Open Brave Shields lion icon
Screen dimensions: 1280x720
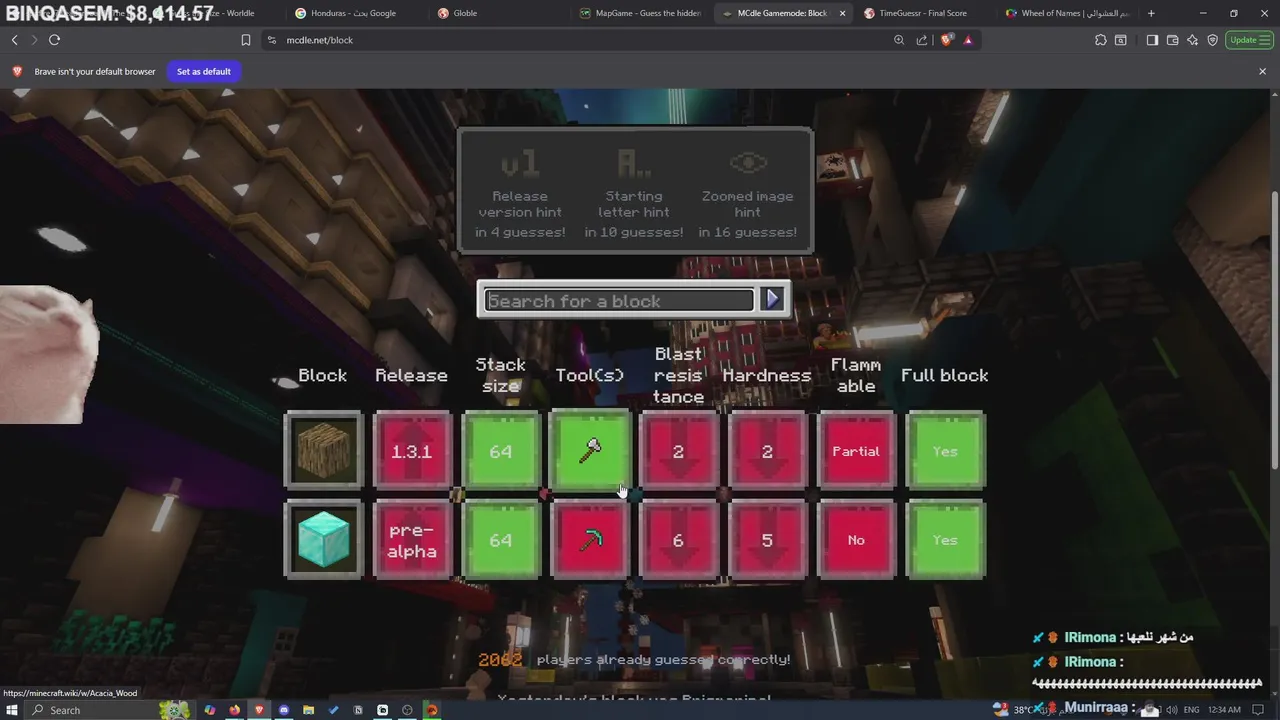(946, 40)
